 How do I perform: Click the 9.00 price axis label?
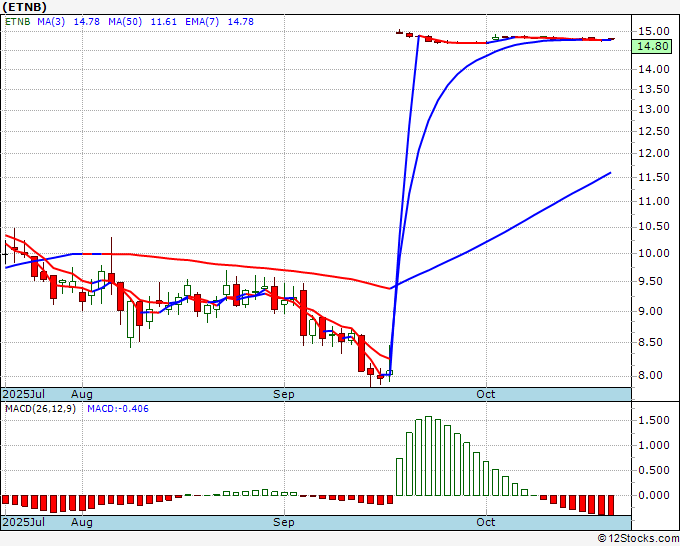(656, 311)
